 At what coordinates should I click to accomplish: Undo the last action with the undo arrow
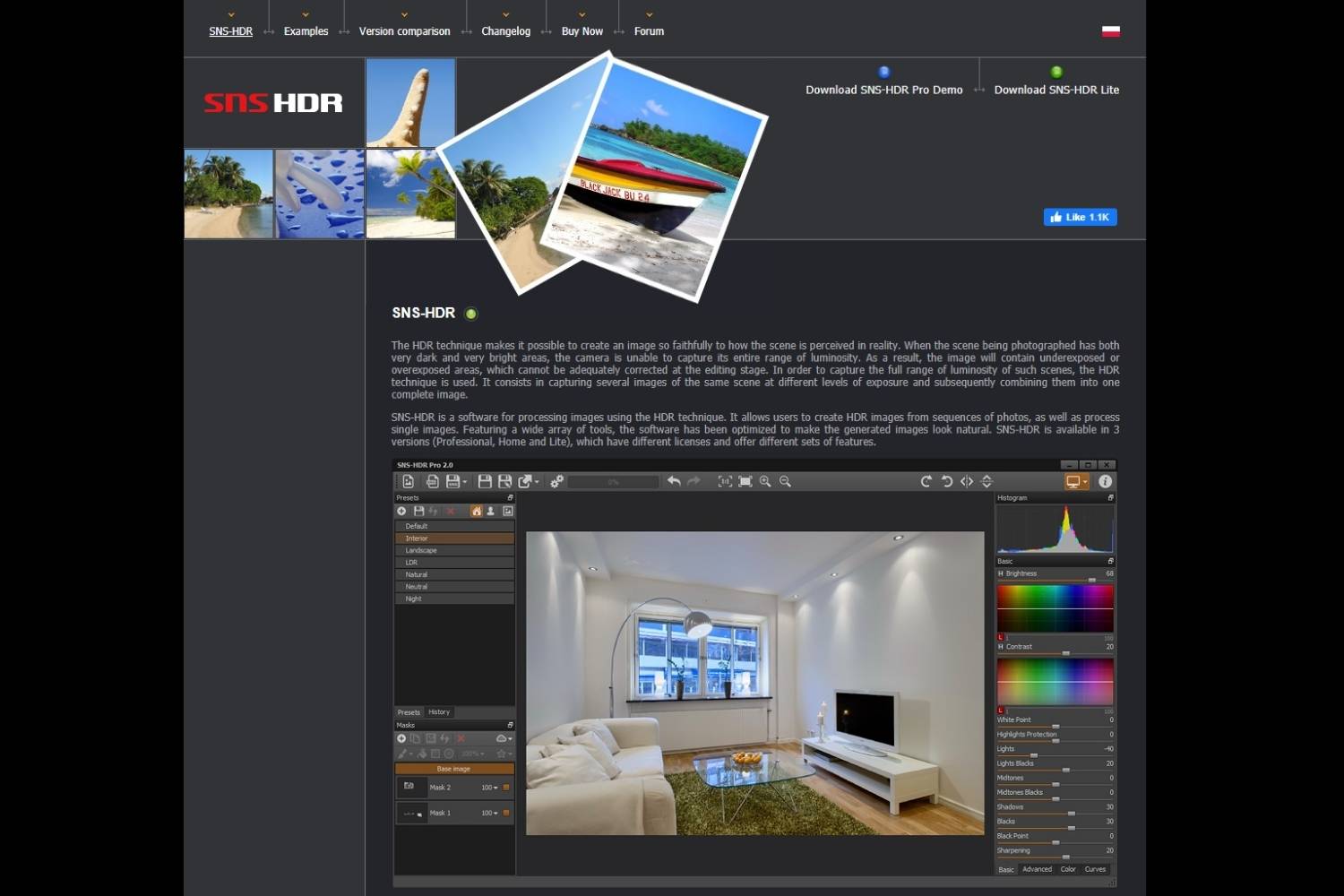673,481
